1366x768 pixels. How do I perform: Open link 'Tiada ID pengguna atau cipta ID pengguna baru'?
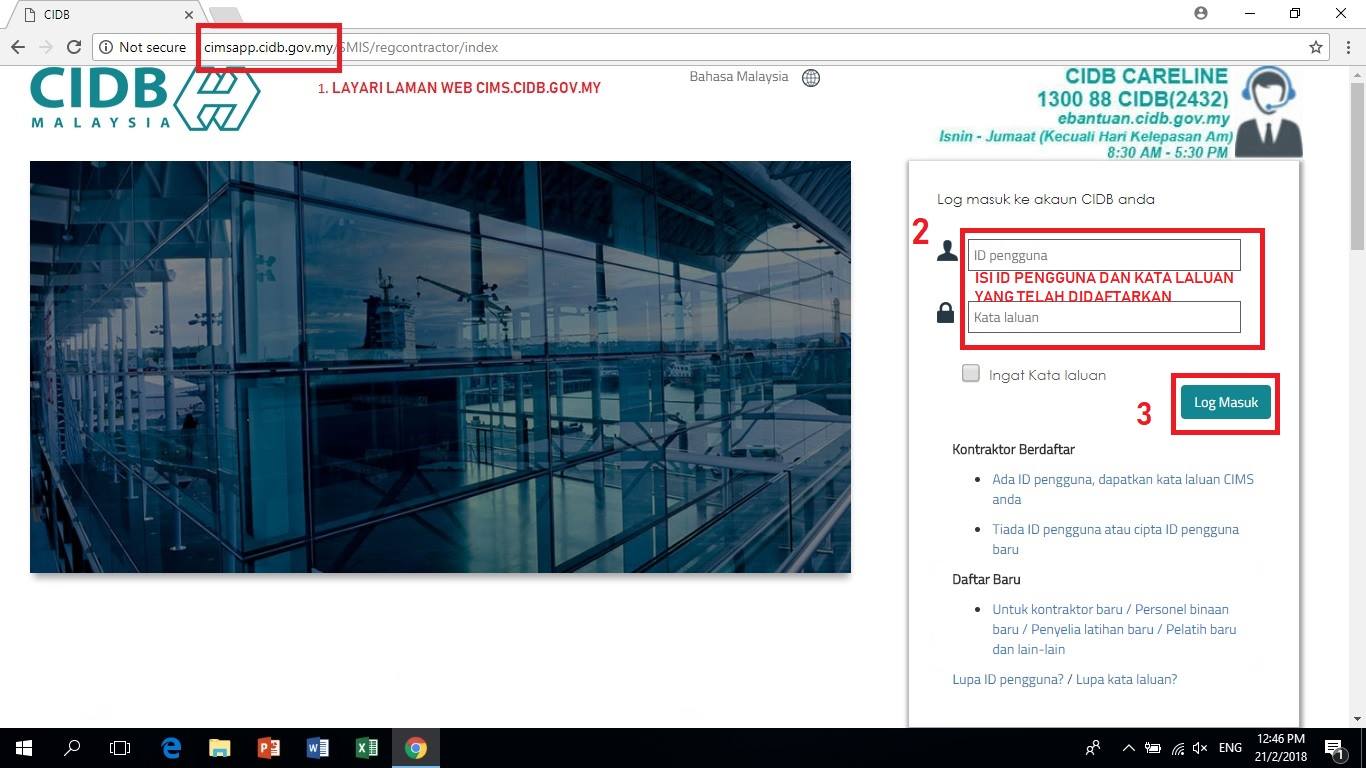tap(1116, 539)
